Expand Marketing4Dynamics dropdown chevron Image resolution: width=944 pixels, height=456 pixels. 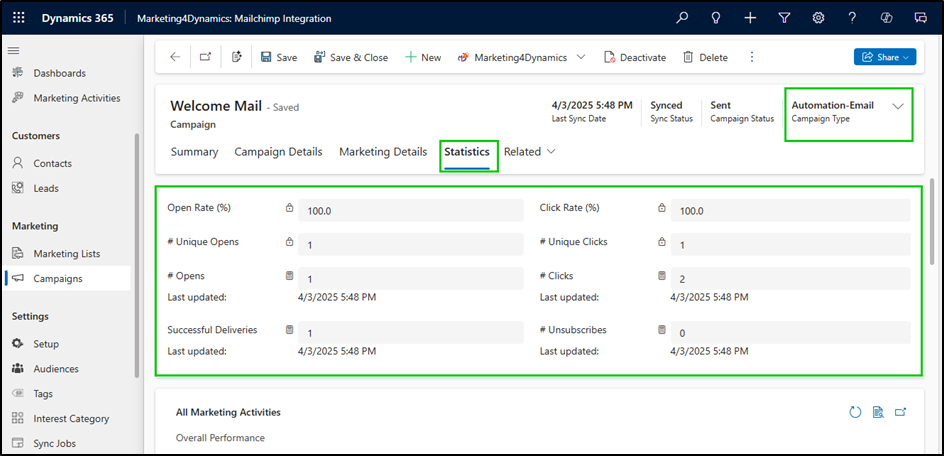(581, 57)
